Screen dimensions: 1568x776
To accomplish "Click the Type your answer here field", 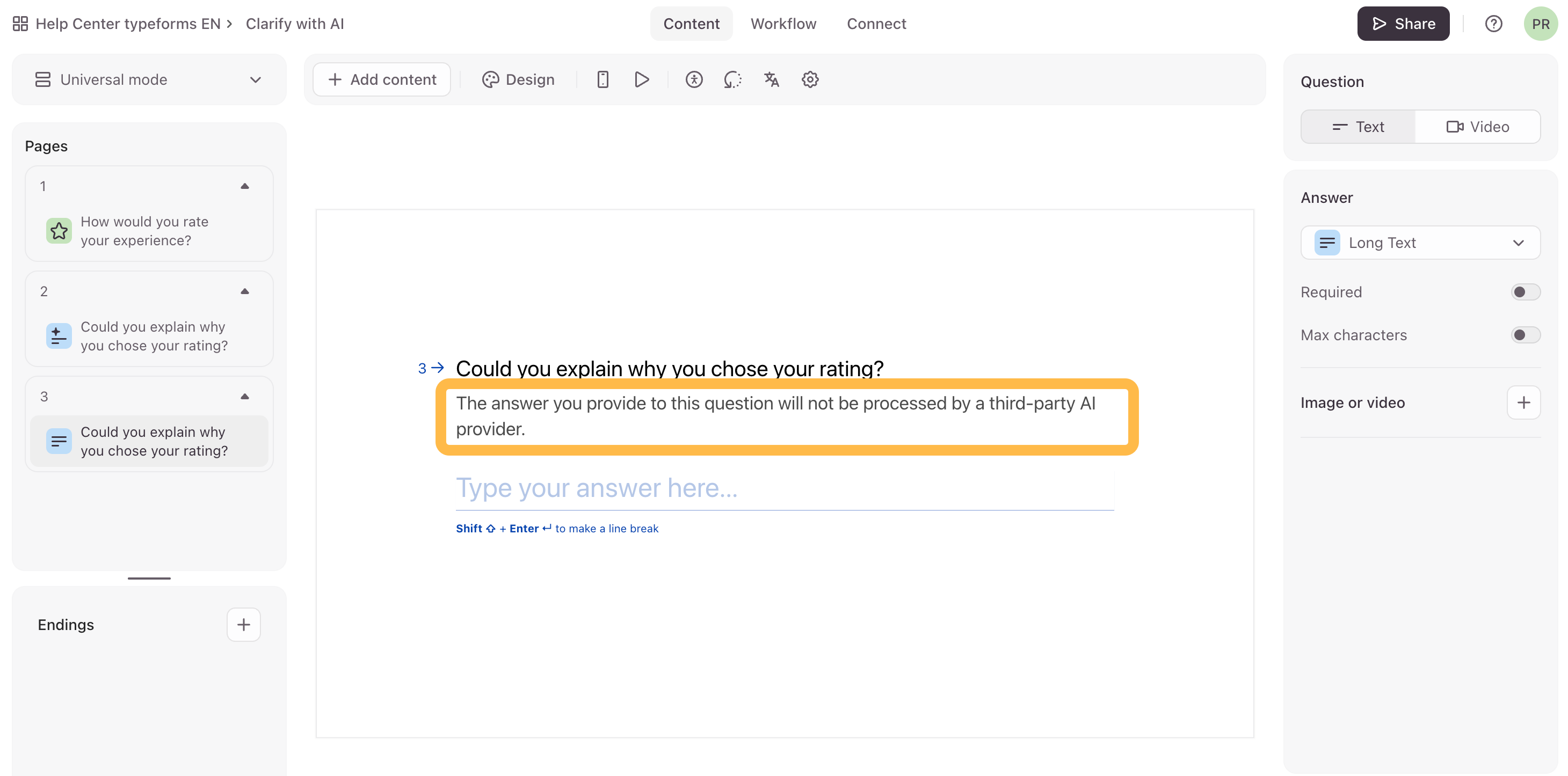I will [x=785, y=488].
